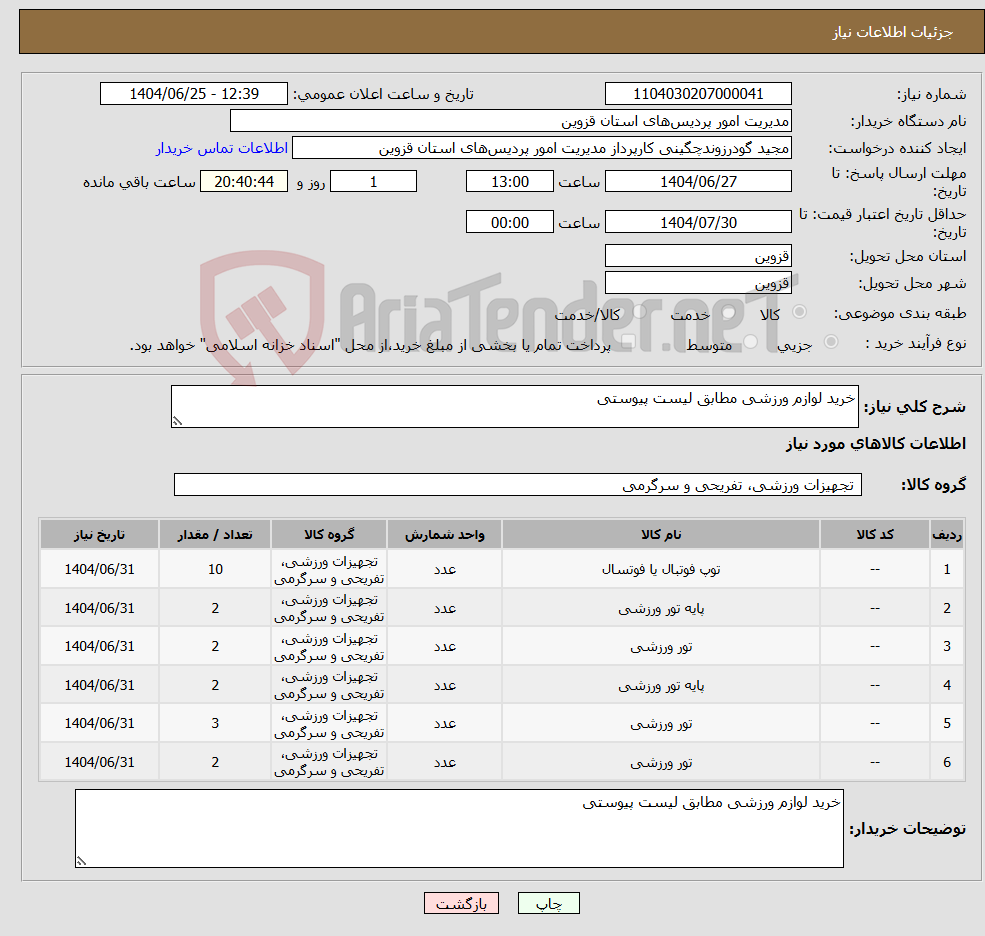Choose the متوسط purchase process option
Viewport: 985px width, 936px height.
[x=751, y=341]
